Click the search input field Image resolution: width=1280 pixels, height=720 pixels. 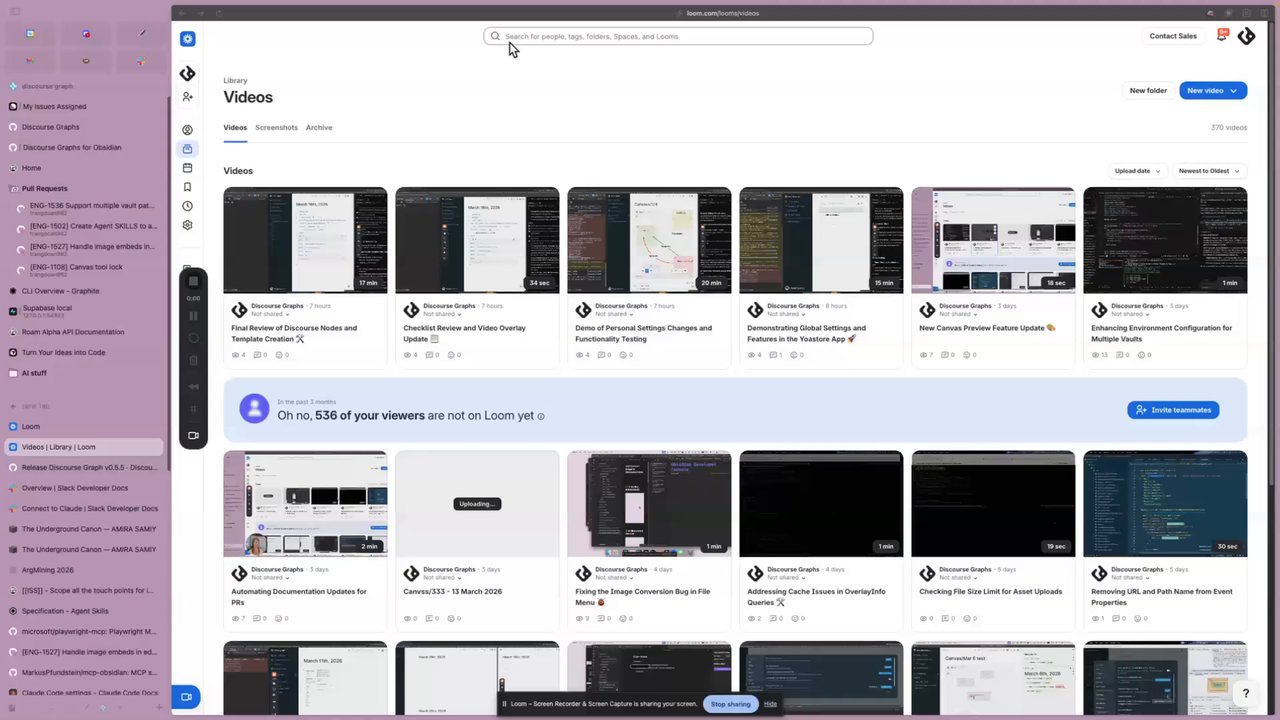tap(678, 36)
